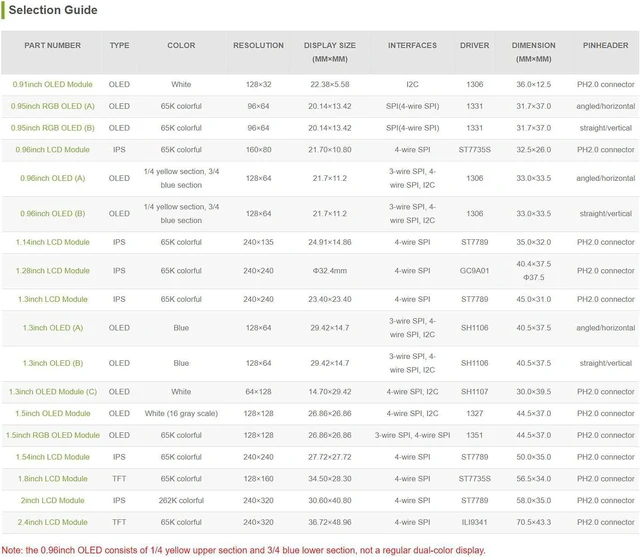Click the 160×80 resolution cell

coord(258,150)
